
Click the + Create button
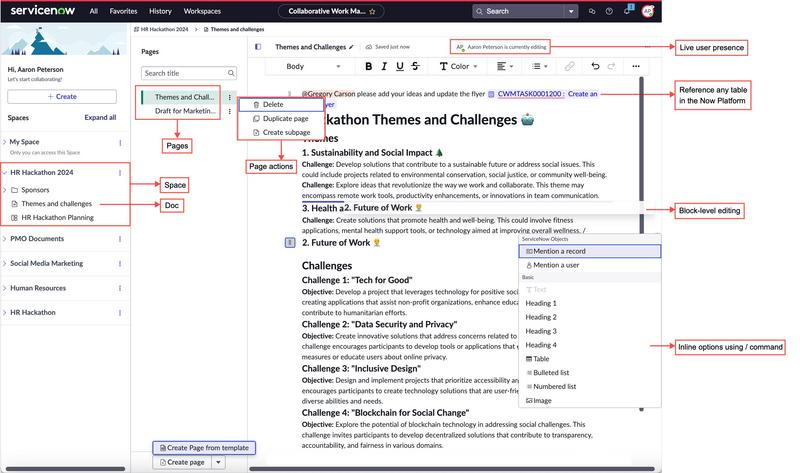pos(62,96)
